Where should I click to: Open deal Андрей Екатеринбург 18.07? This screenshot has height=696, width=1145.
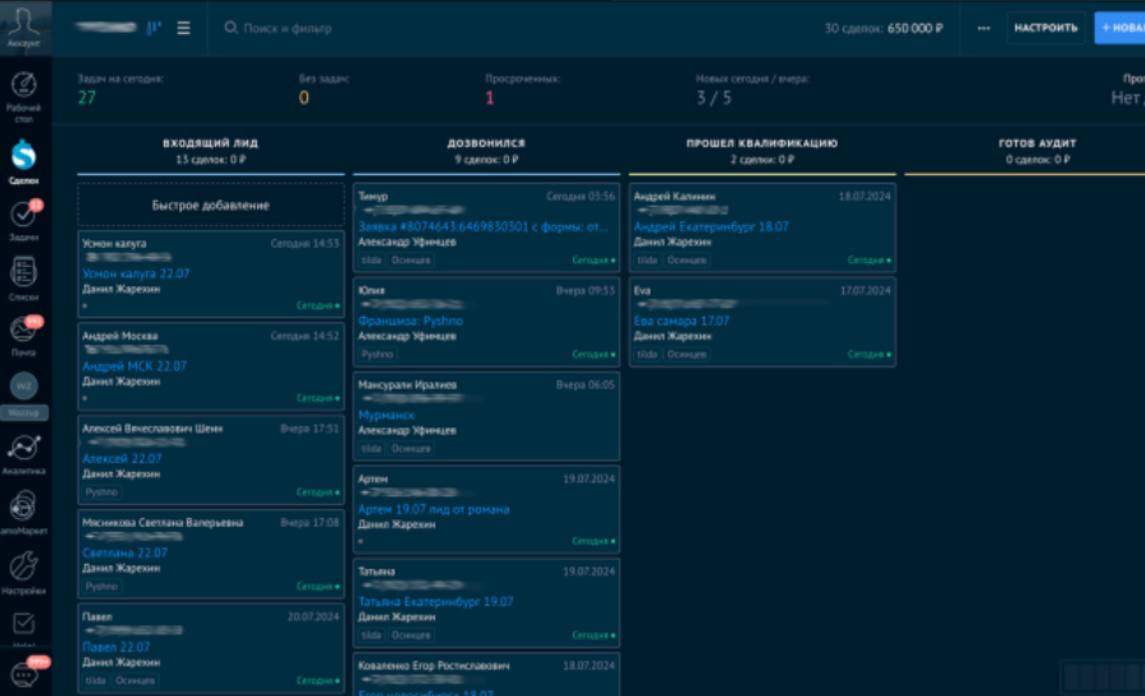tap(711, 226)
